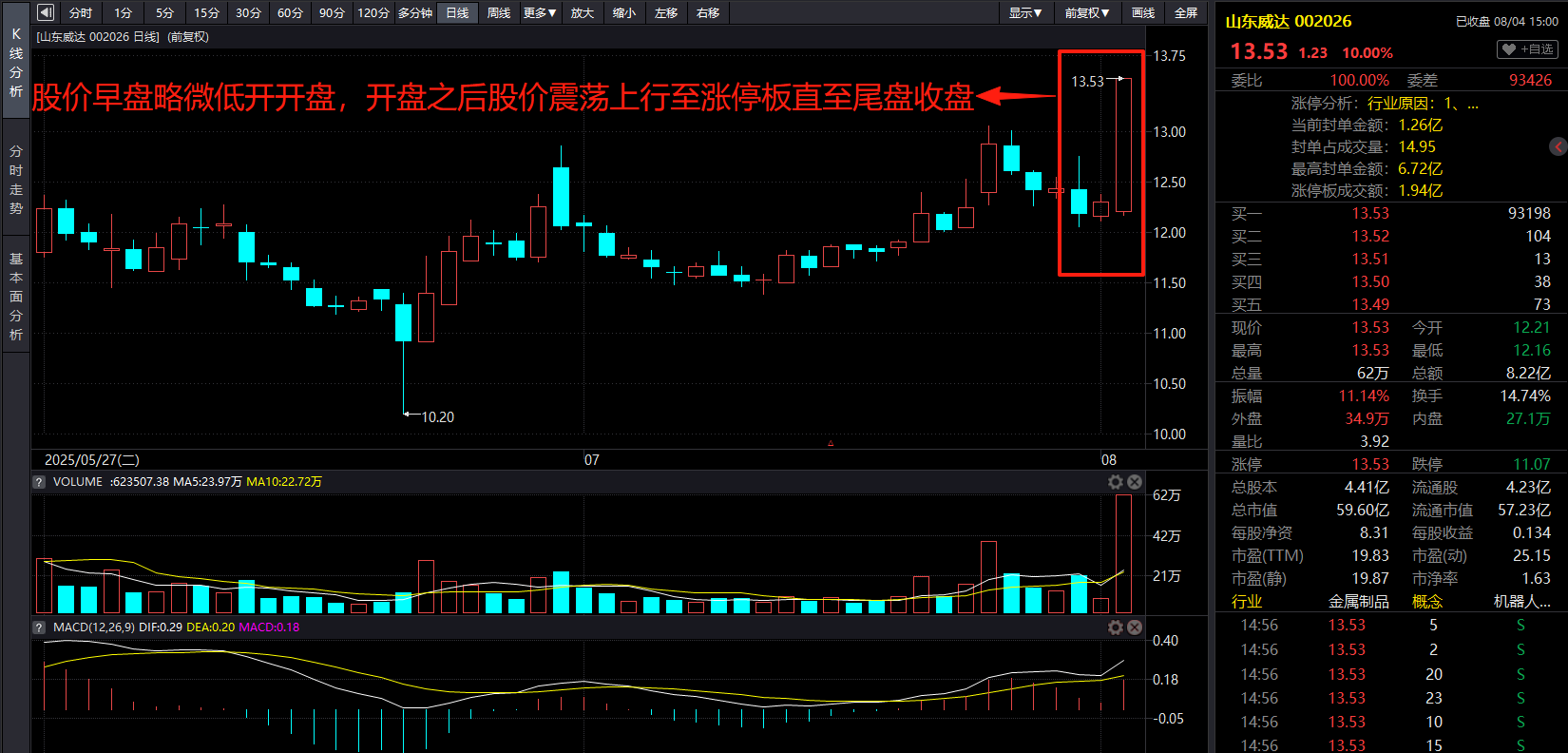Click the 今开 value 12.21
This screenshot has height=753, width=1568.
click(1532, 328)
